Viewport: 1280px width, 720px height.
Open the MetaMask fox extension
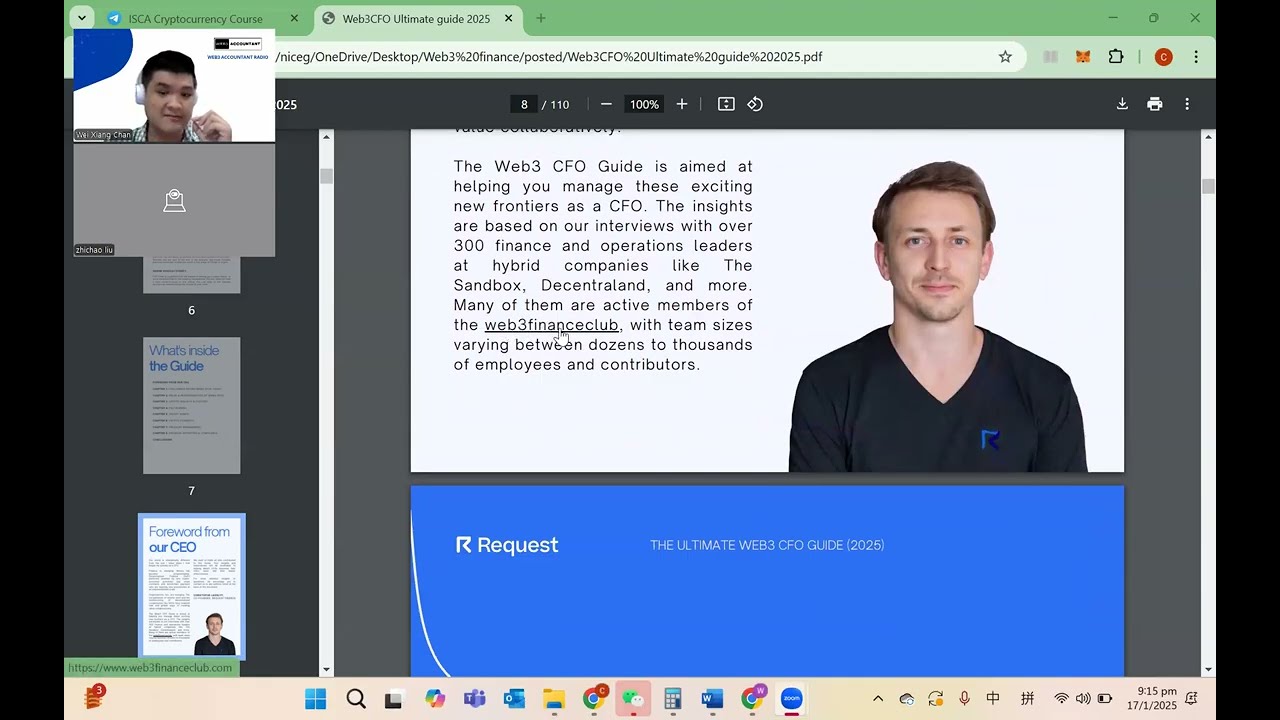tap(1083, 57)
